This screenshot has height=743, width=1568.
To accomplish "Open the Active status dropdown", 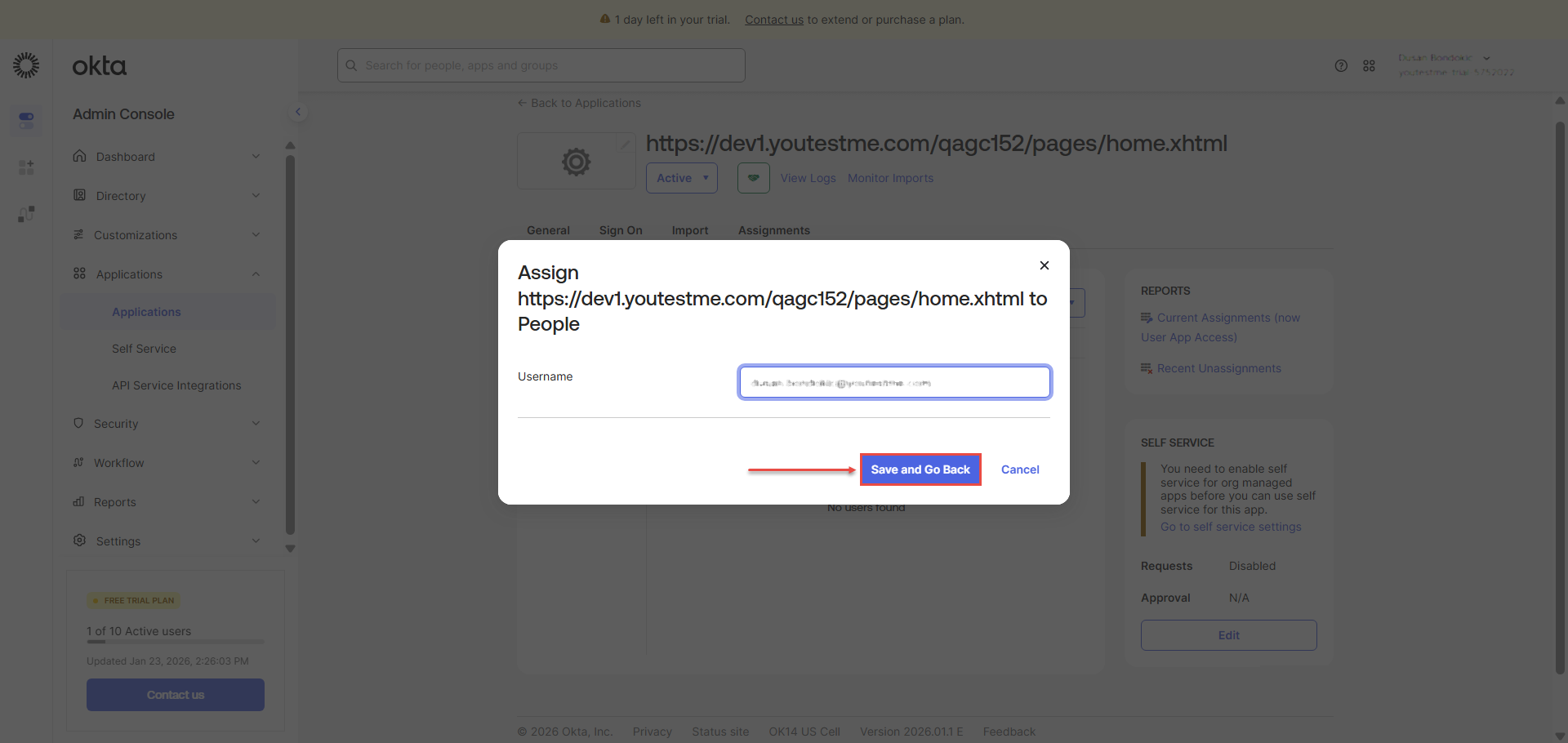I will 681,178.
